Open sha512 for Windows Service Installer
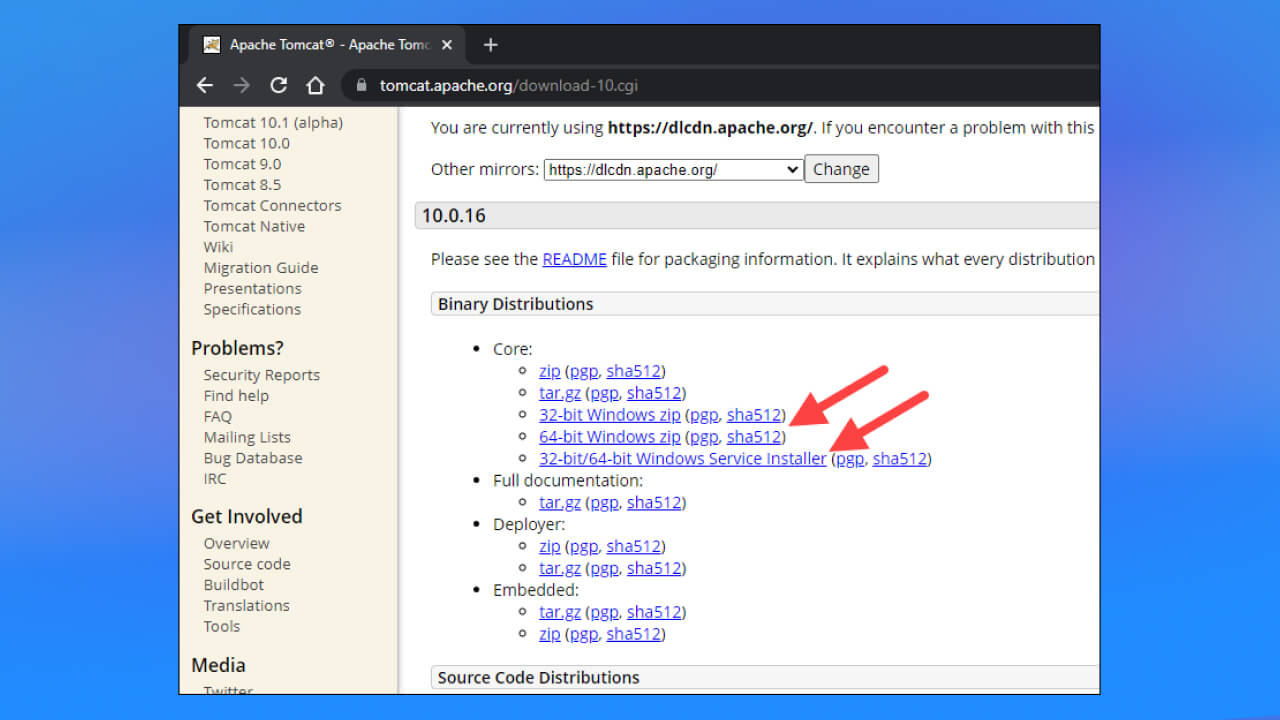Image resolution: width=1280 pixels, height=720 pixels. click(900, 459)
